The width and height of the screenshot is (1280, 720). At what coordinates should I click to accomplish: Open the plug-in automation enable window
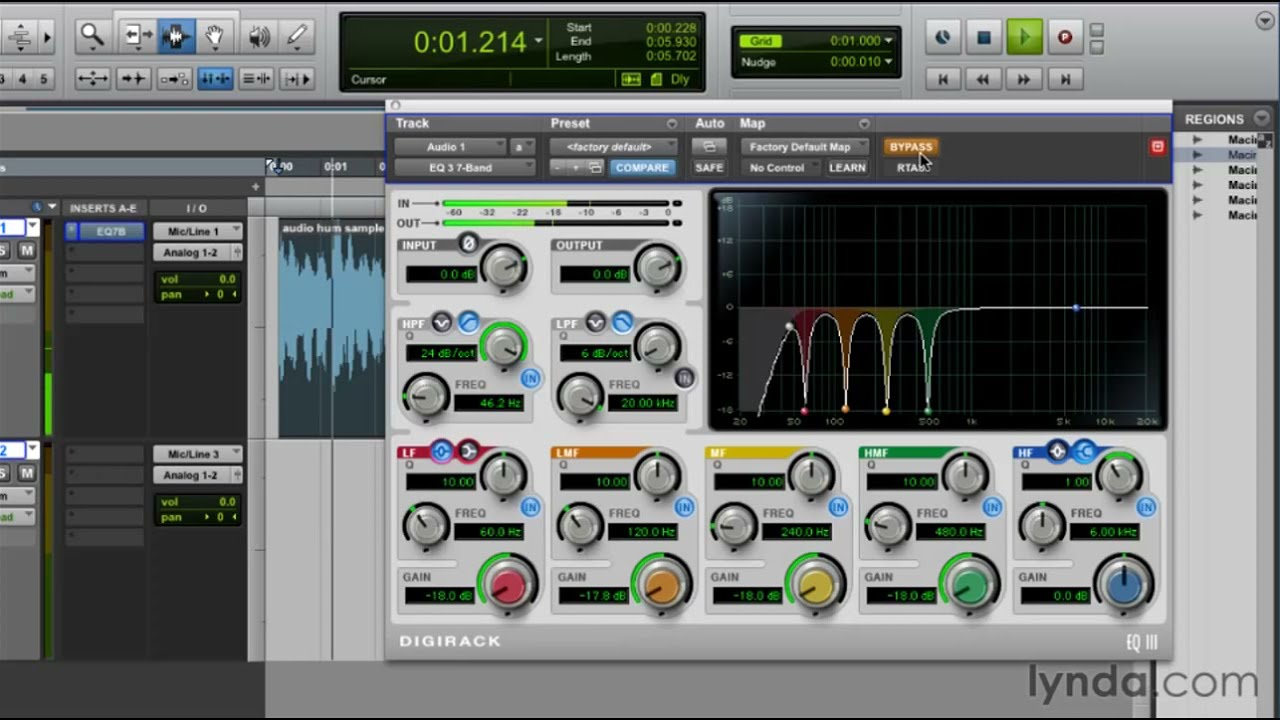pyautogui.click(x=709, y=147)
